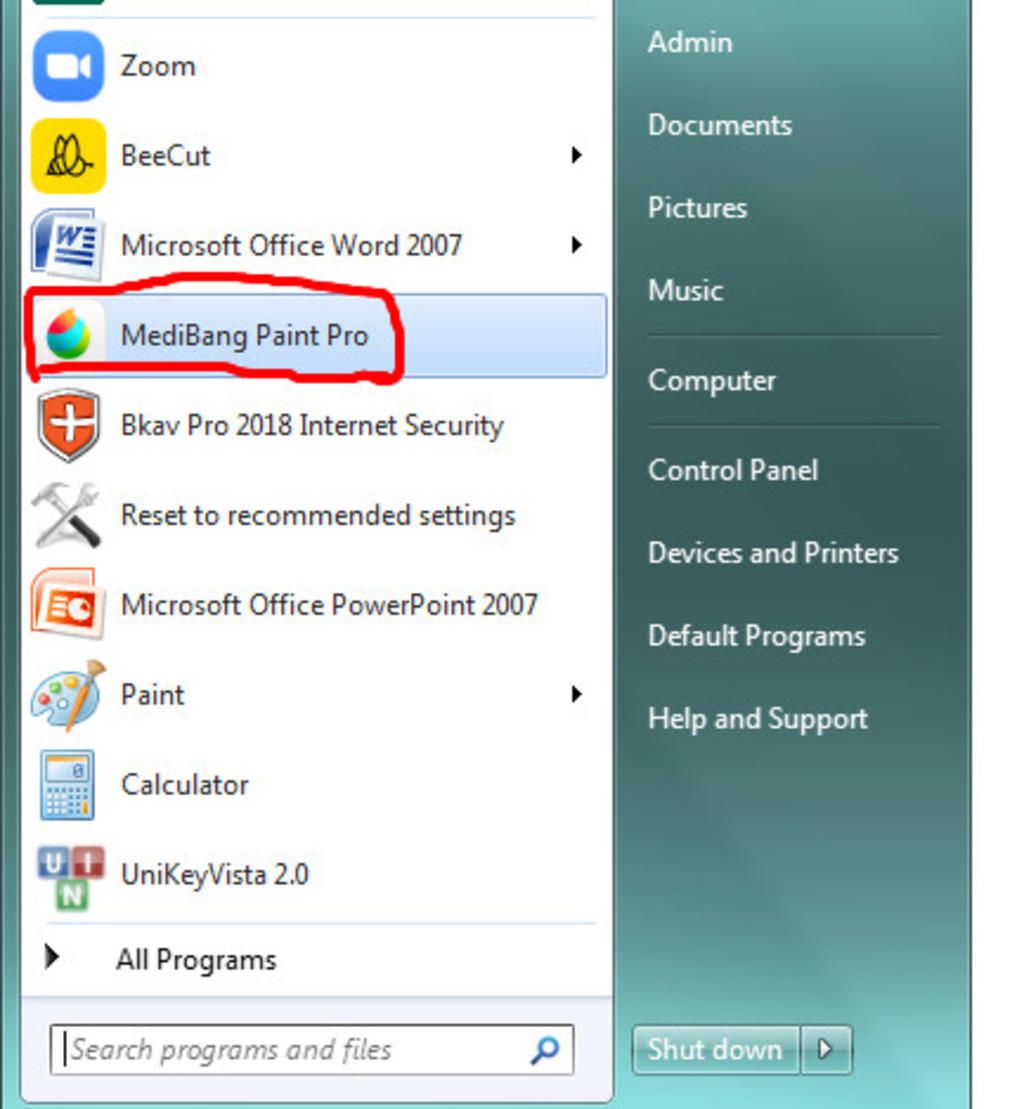Open Control Panel from Start menu

(733, 470)
